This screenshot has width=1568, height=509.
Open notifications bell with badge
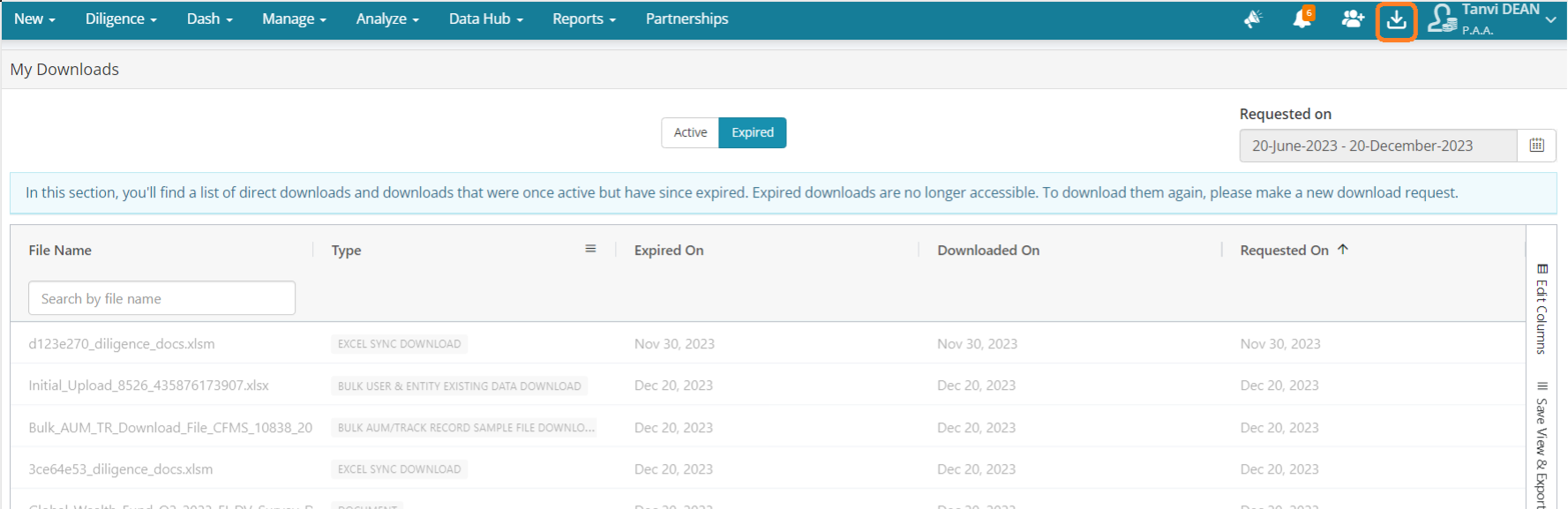point(1302,19)
